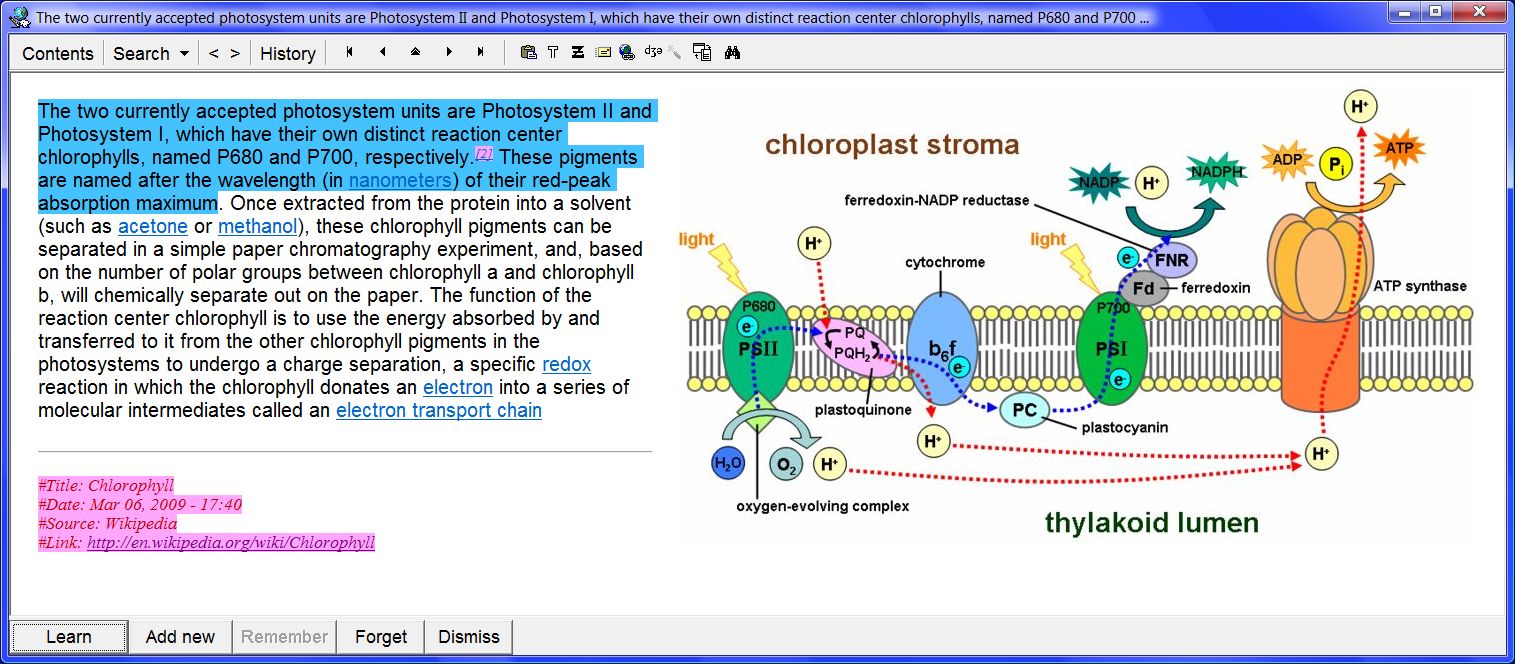Open the Search dropdown arrow
This screenshot has width=1515, height=664.
184,54
